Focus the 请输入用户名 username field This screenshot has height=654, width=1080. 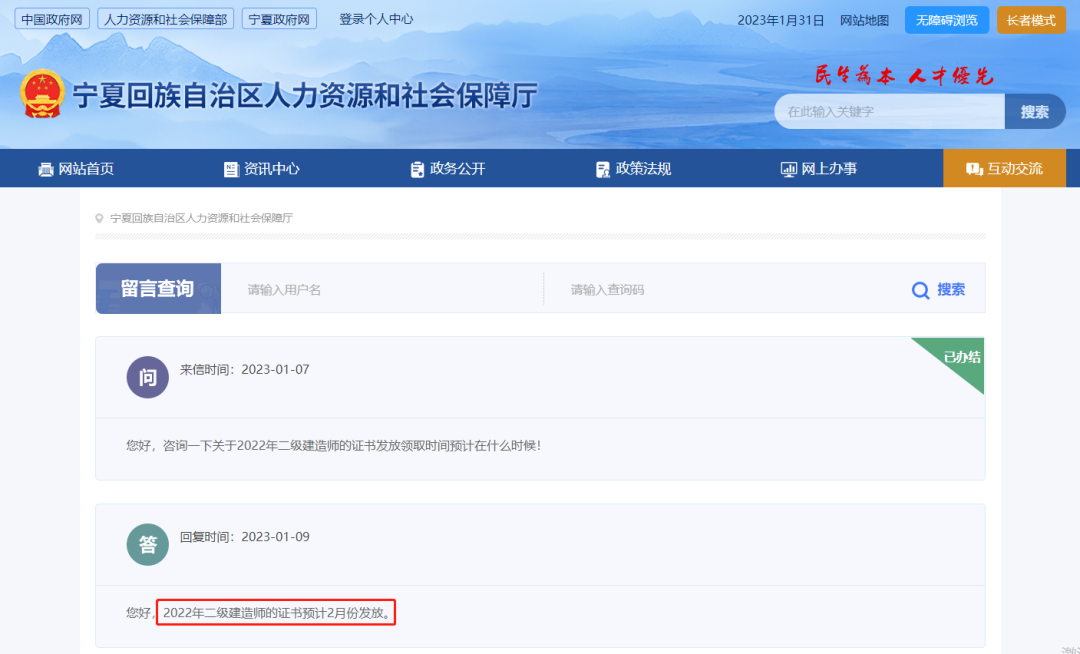(x=380, y=290)
